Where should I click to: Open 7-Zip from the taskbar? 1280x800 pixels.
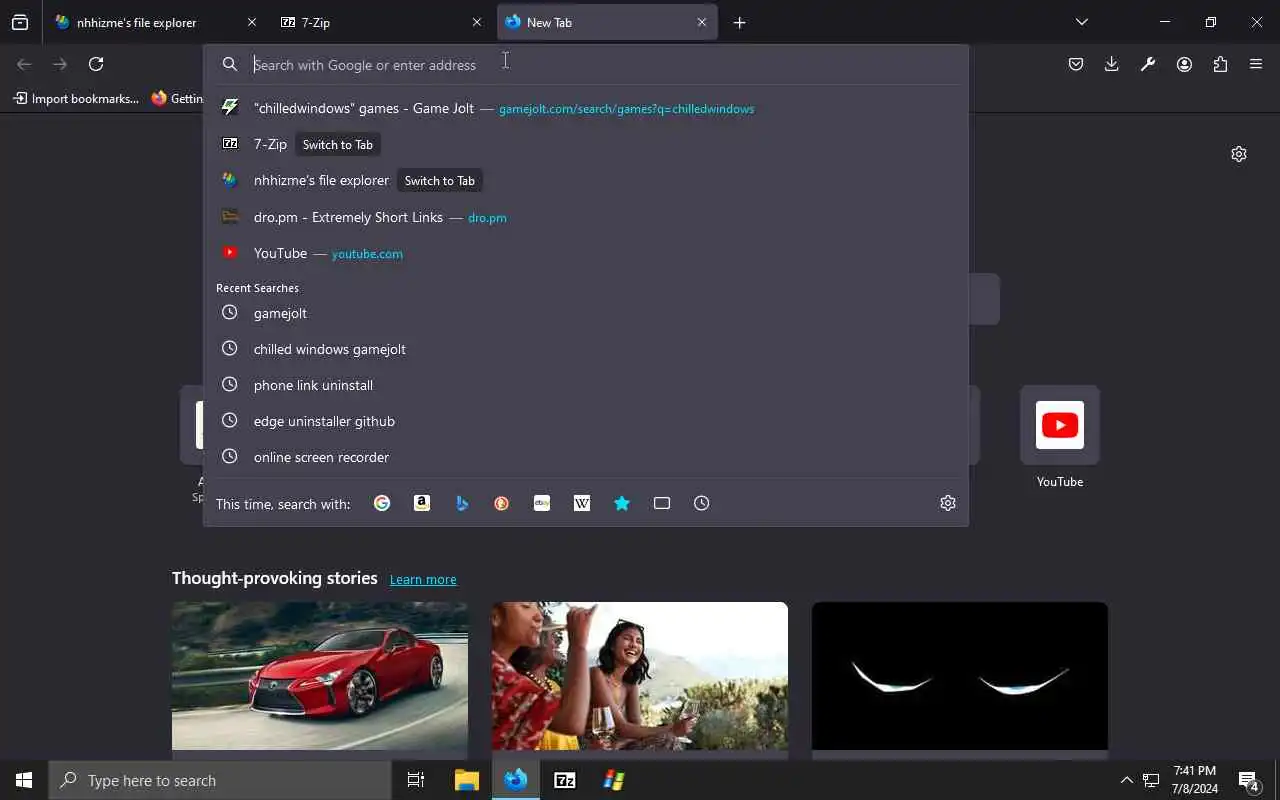565,780
